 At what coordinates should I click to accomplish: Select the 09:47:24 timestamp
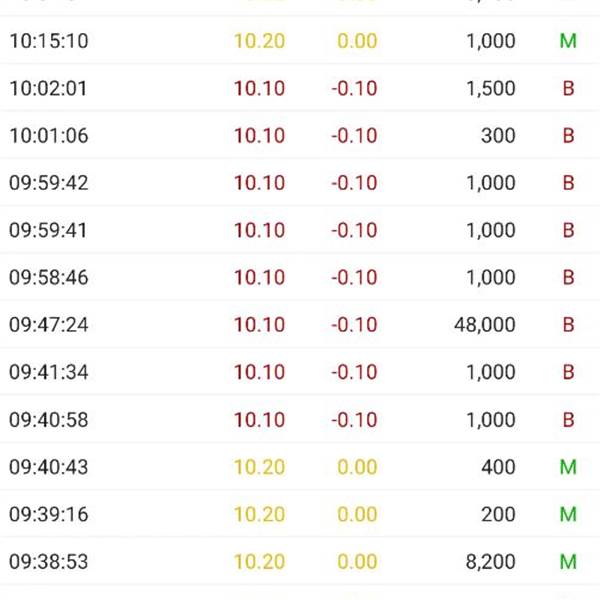[49, 325]
